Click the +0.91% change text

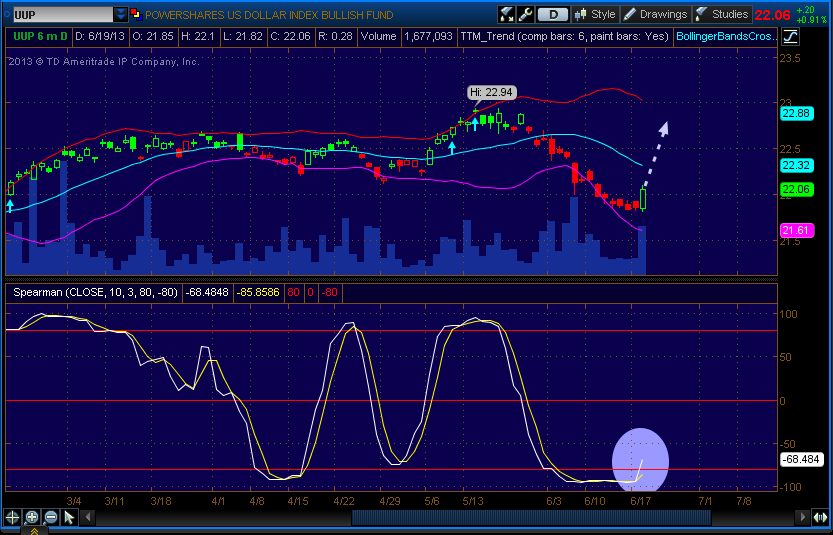[813, 20]
